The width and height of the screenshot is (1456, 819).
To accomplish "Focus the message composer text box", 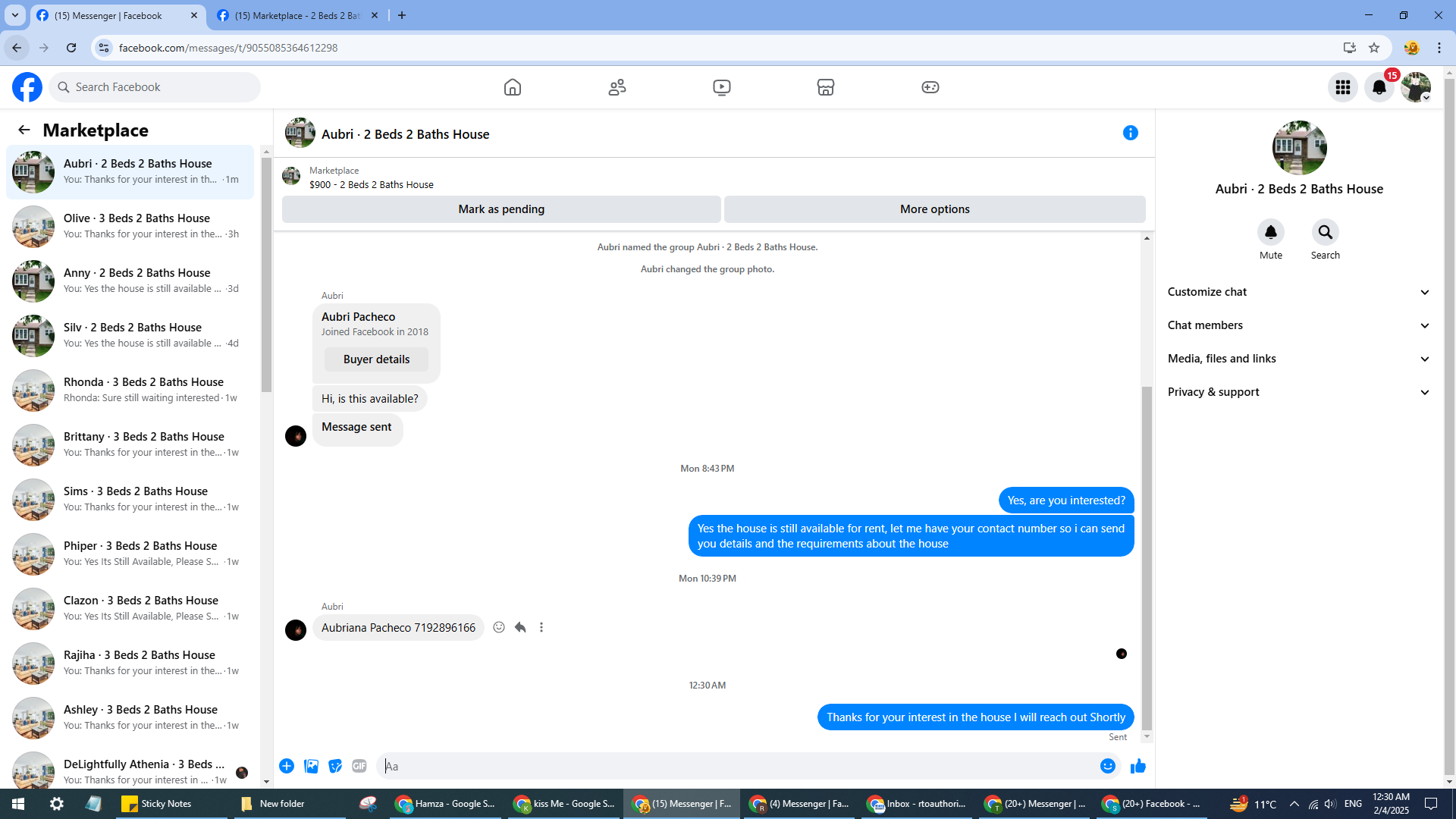I will point(737,766).
